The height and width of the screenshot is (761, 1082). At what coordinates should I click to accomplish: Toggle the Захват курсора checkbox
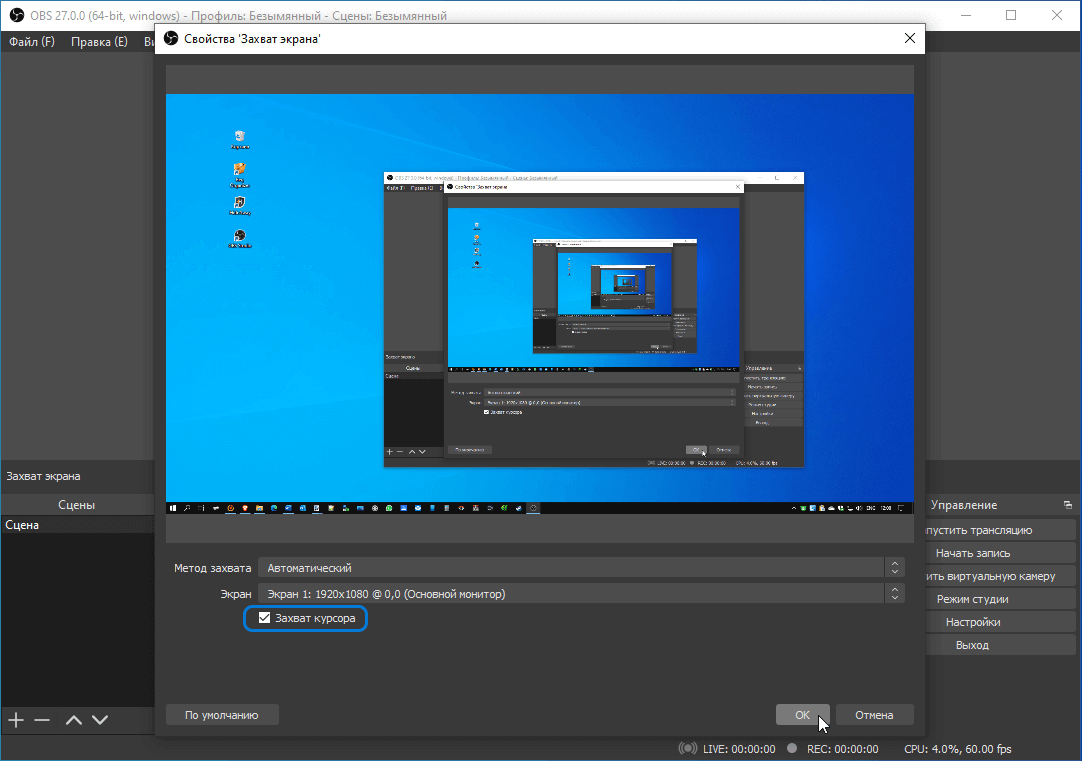[264, 617]
